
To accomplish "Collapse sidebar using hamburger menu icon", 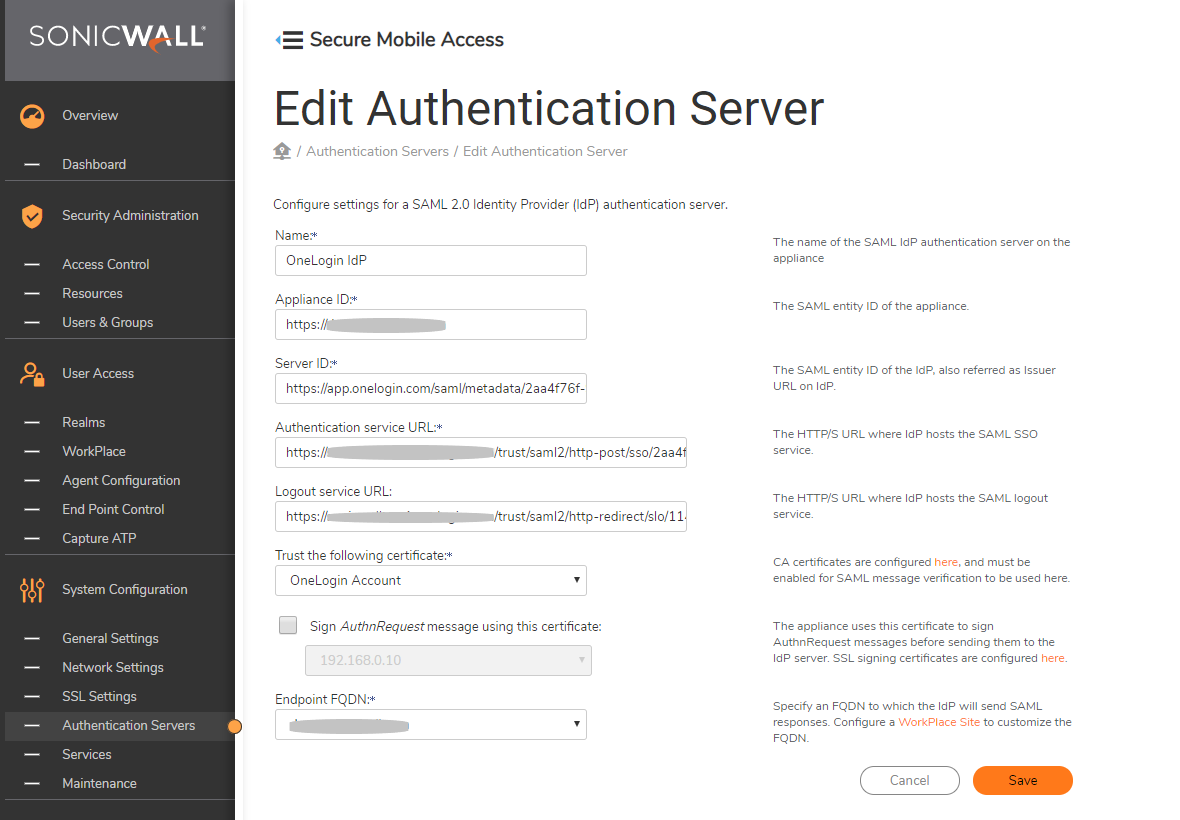I will coord(289,40).
